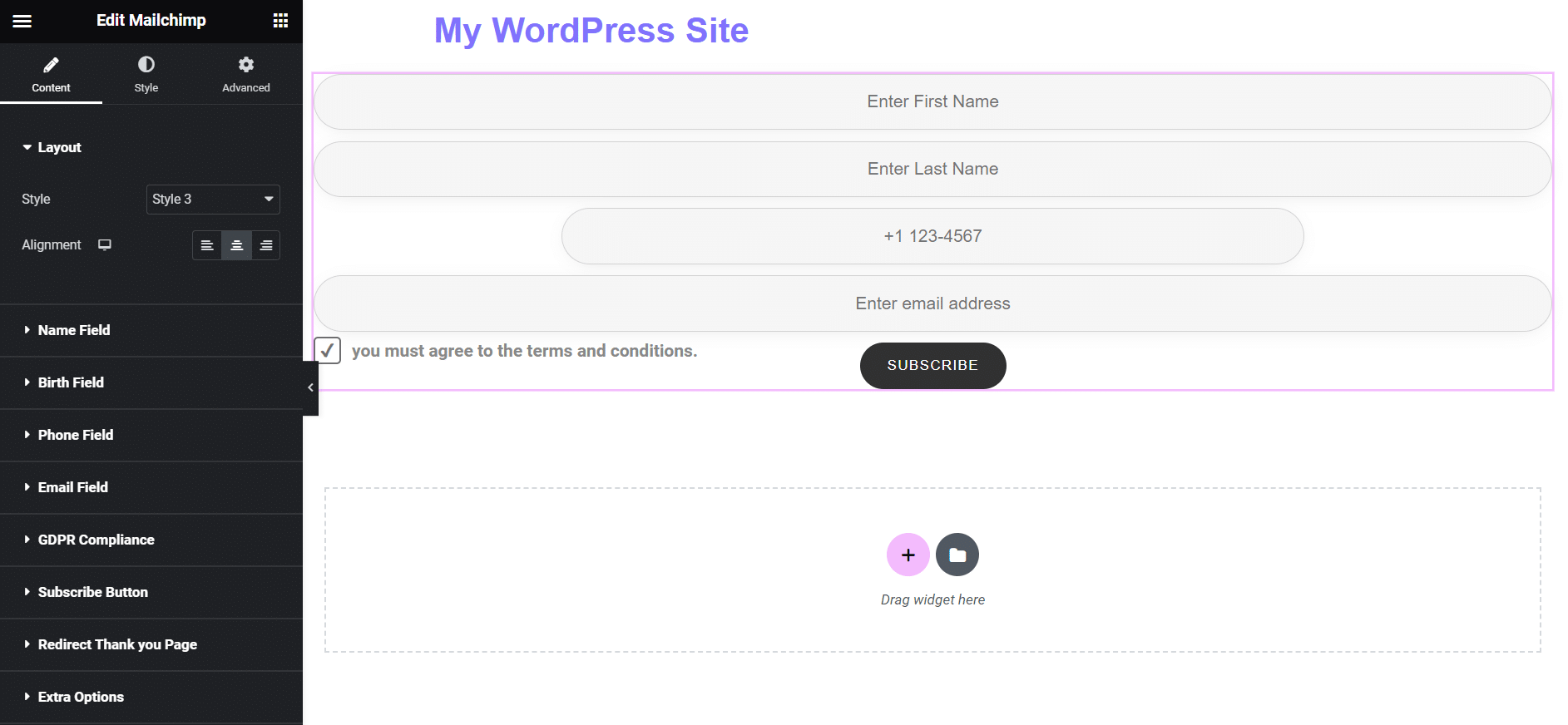
Task: Open the widgets grid icon
Action: coord(280,21)
